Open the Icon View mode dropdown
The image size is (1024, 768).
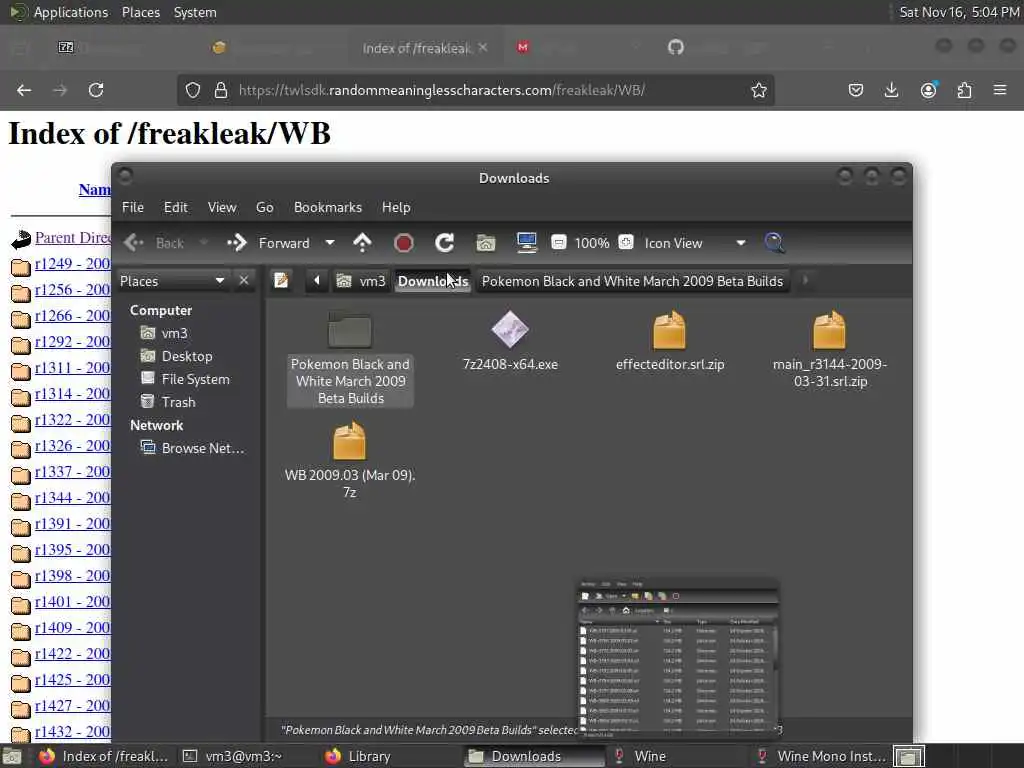741,243
